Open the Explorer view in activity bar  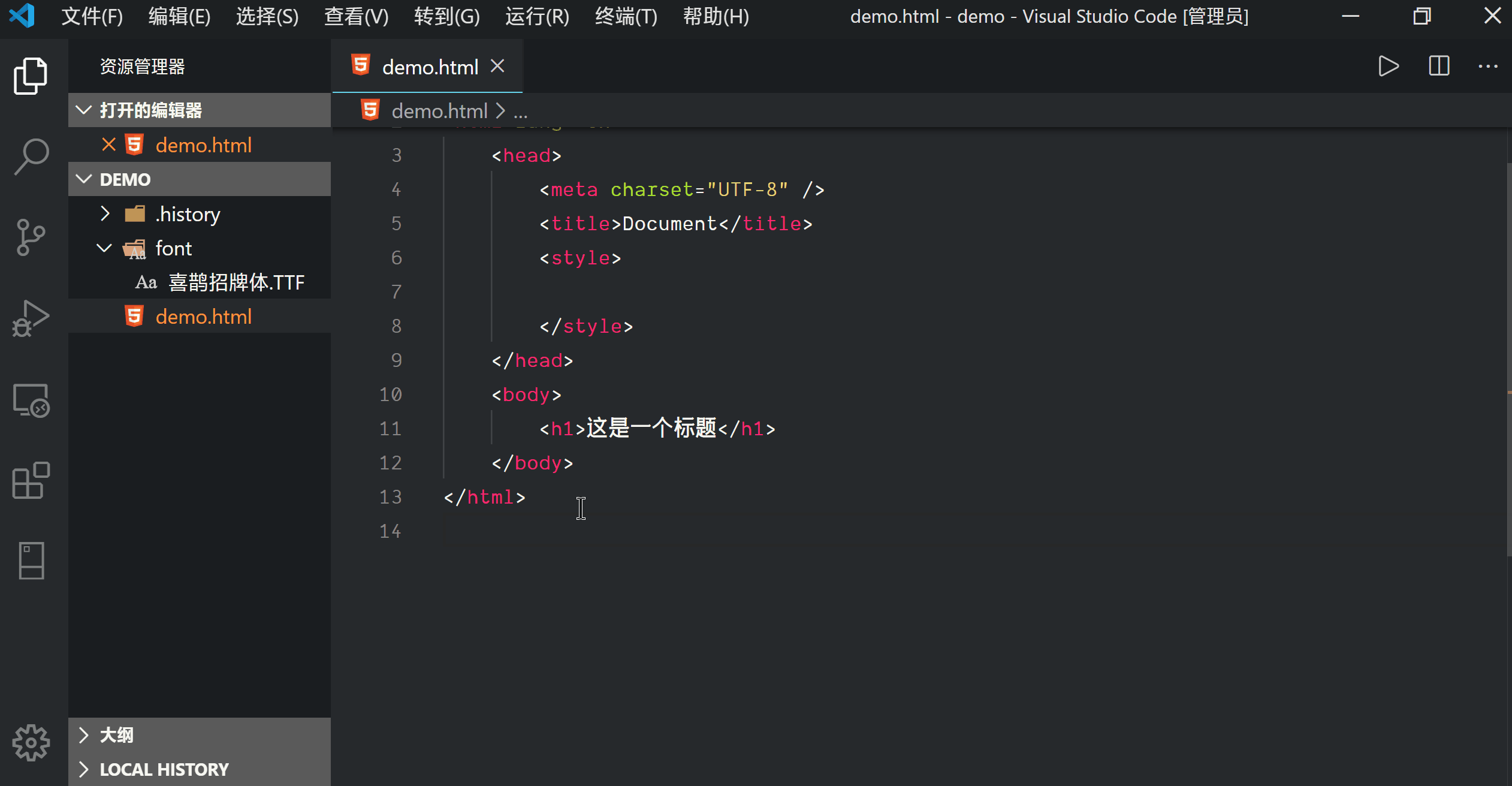coord(31,76)
